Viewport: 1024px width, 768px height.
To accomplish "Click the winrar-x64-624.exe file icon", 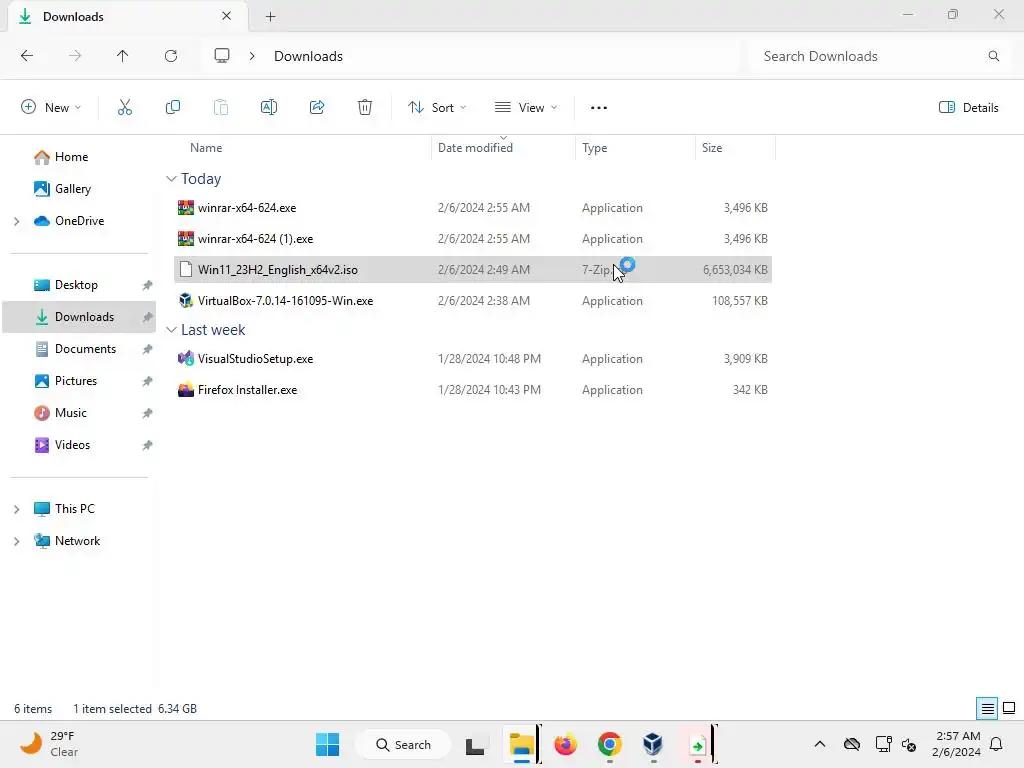I will point(185,208).
